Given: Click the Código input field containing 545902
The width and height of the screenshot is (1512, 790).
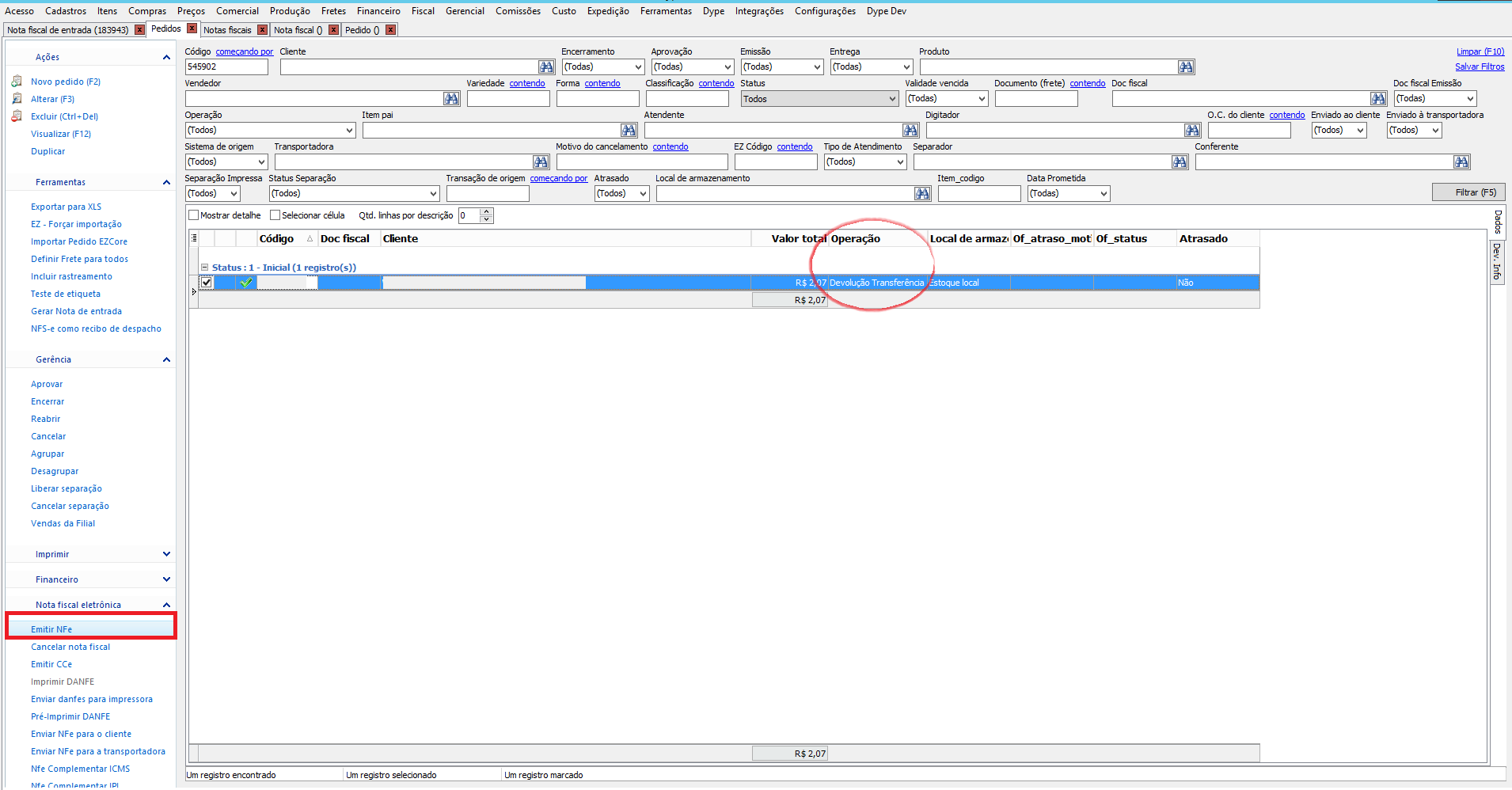Looking at the screenshot, I should pos(226,67).
